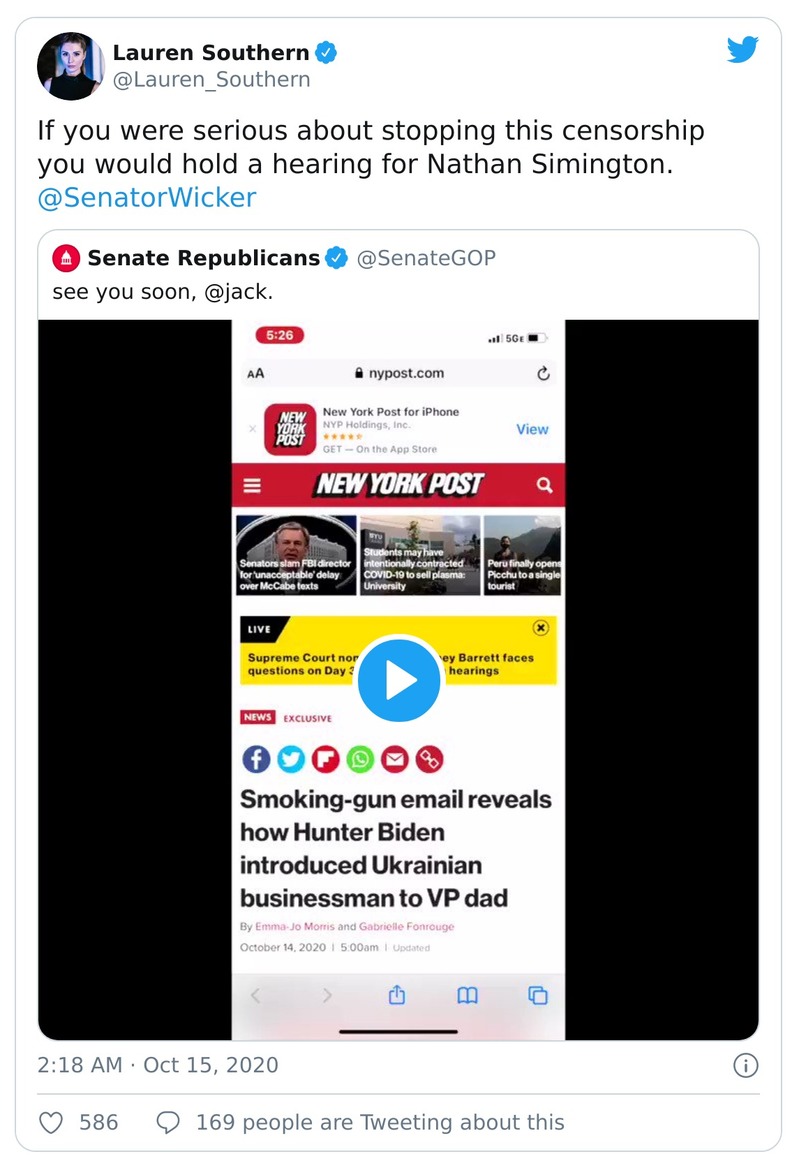
Task: Click "169 people are Tweeting about this"
Action: point(380,1123)
